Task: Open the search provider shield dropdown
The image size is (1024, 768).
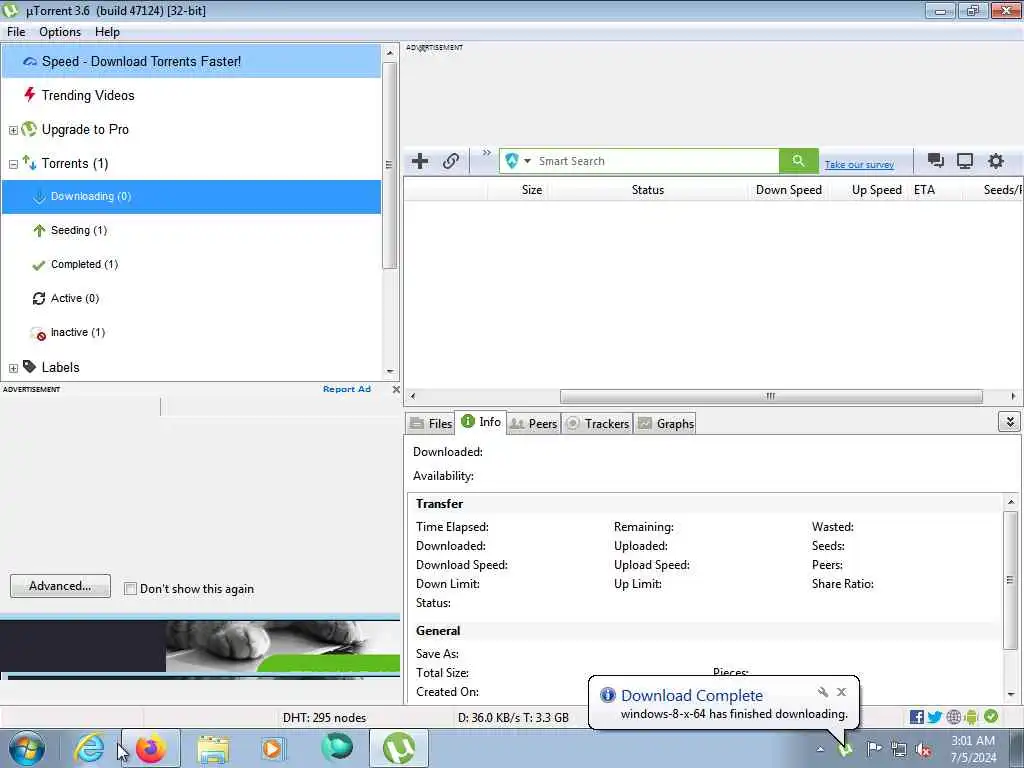Action: (x=517, y=161)
